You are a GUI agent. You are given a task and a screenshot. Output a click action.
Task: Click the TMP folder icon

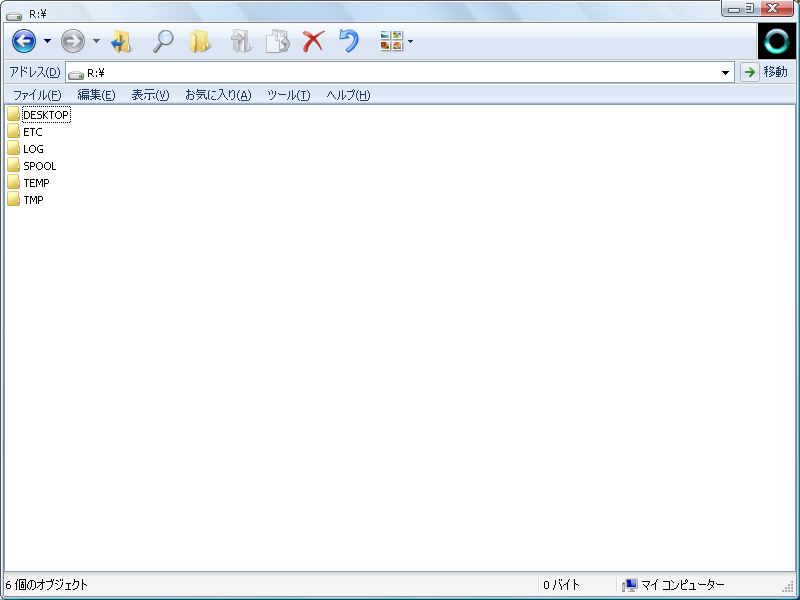click(x=14, y=199)
